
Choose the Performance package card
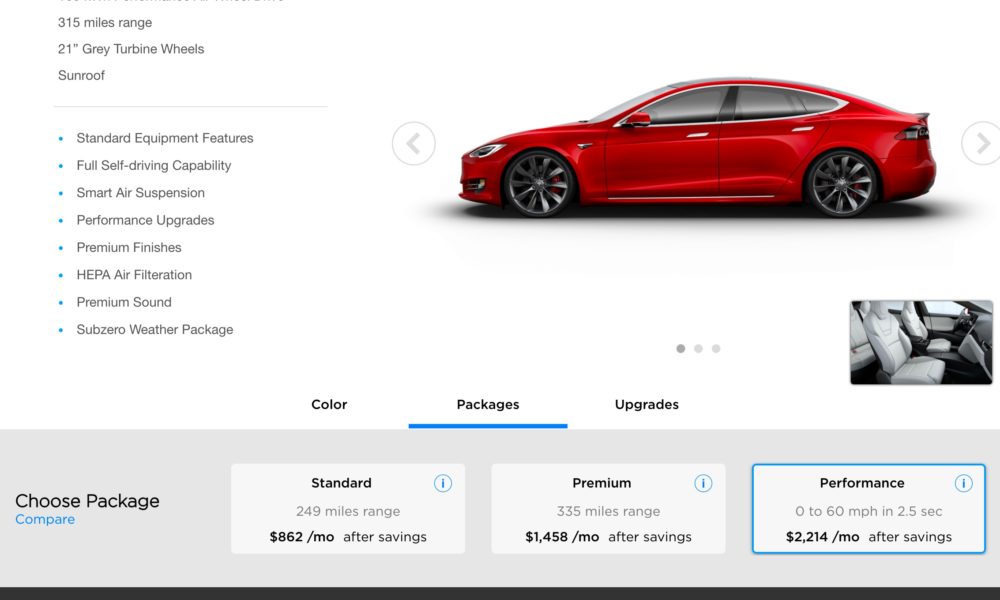869,509
